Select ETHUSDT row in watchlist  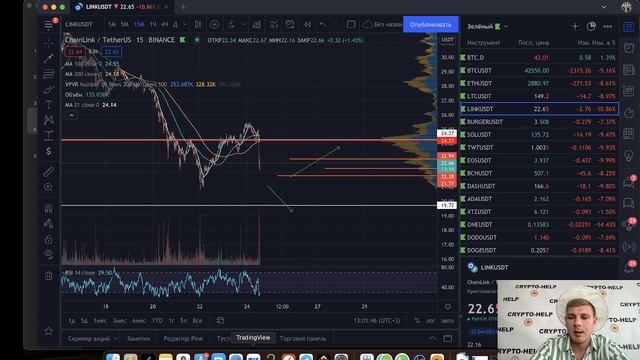539,83
